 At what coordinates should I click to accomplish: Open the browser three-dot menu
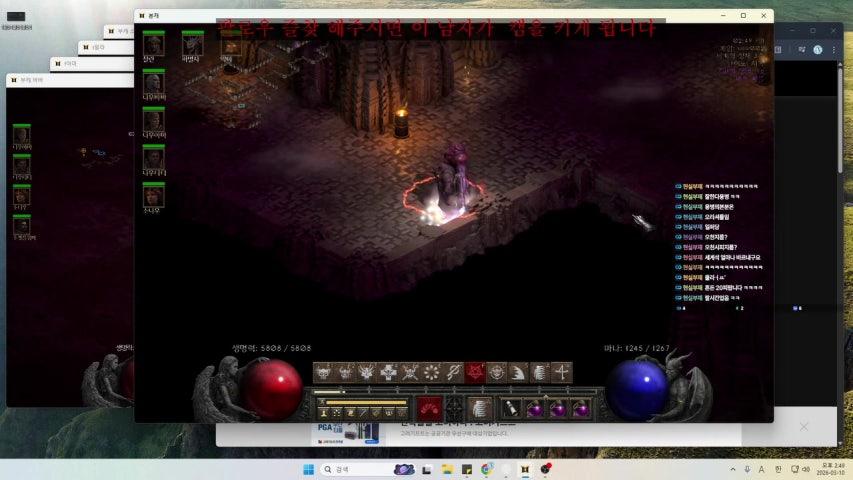pyautogui.click(x=834, y=50)
